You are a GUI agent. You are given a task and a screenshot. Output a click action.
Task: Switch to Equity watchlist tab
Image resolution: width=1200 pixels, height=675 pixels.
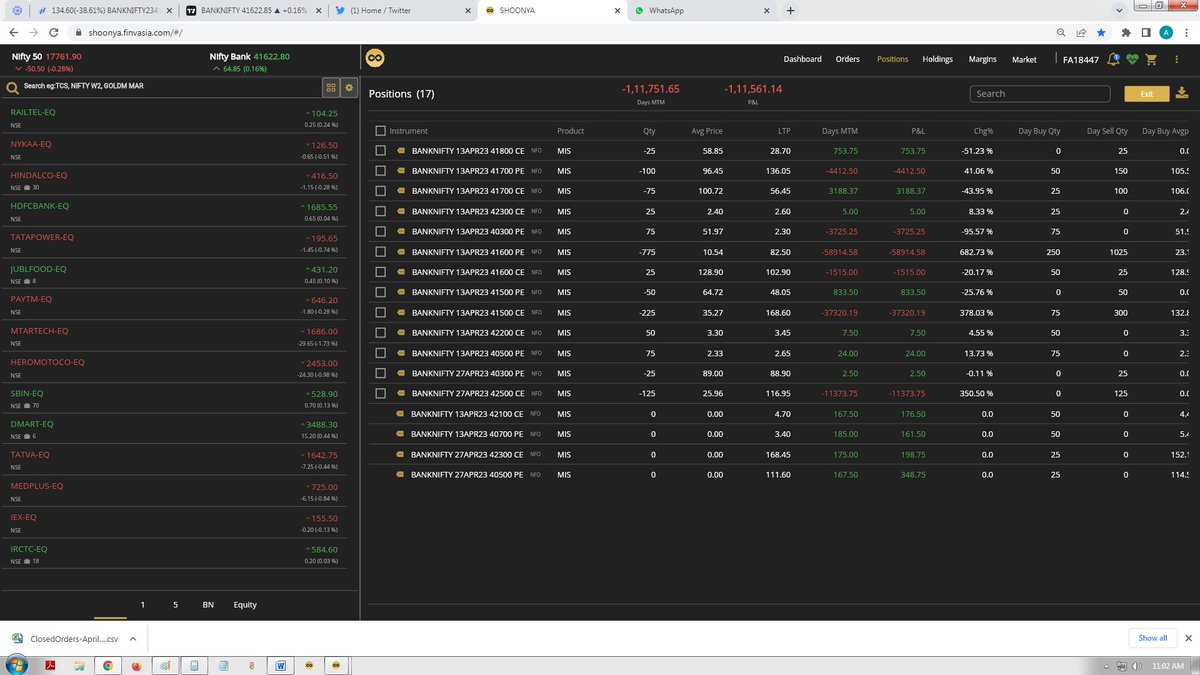245,605
